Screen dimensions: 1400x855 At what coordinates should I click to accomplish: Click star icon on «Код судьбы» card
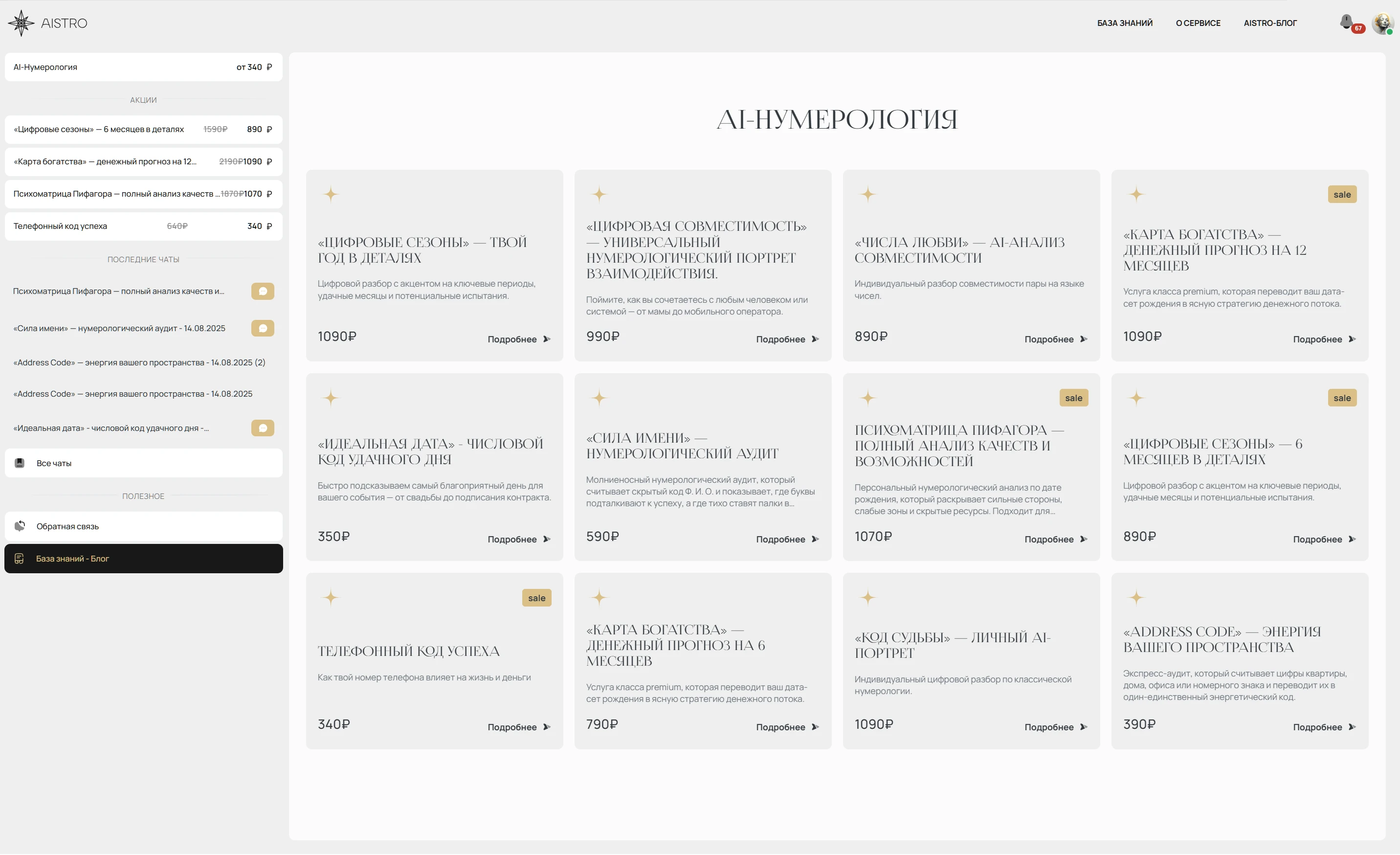[867, 598]
